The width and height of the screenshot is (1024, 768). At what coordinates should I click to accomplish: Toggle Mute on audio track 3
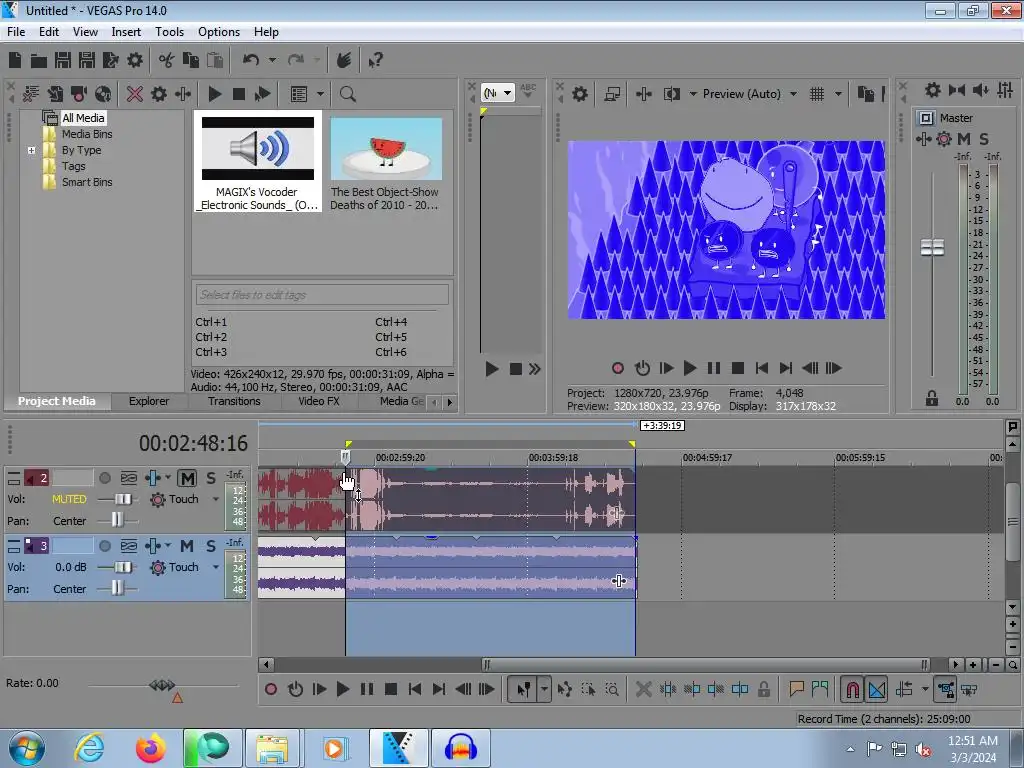click(187, 546)
